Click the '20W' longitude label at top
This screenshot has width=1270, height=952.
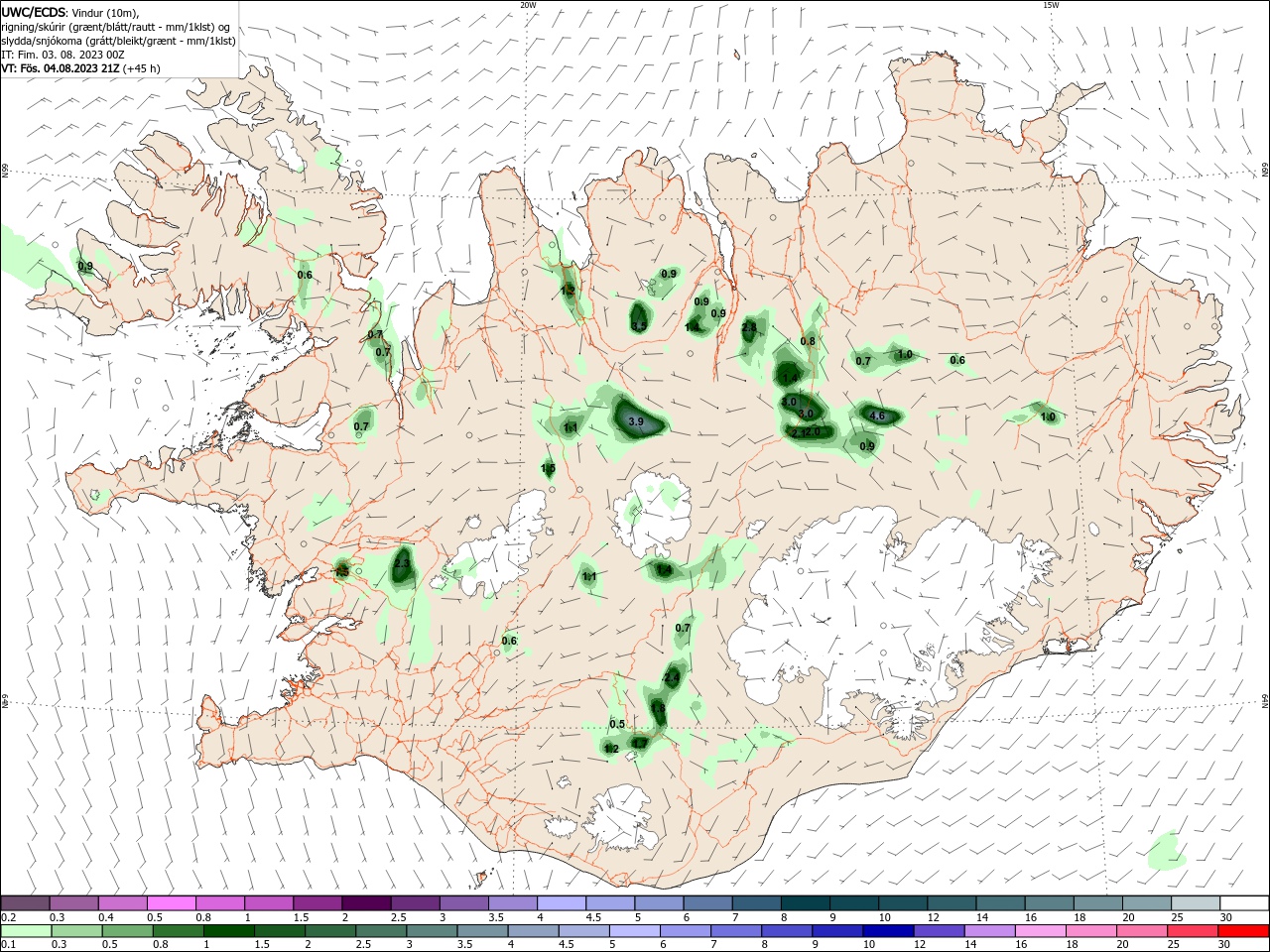pyautogui.click(x=528, y=5)
